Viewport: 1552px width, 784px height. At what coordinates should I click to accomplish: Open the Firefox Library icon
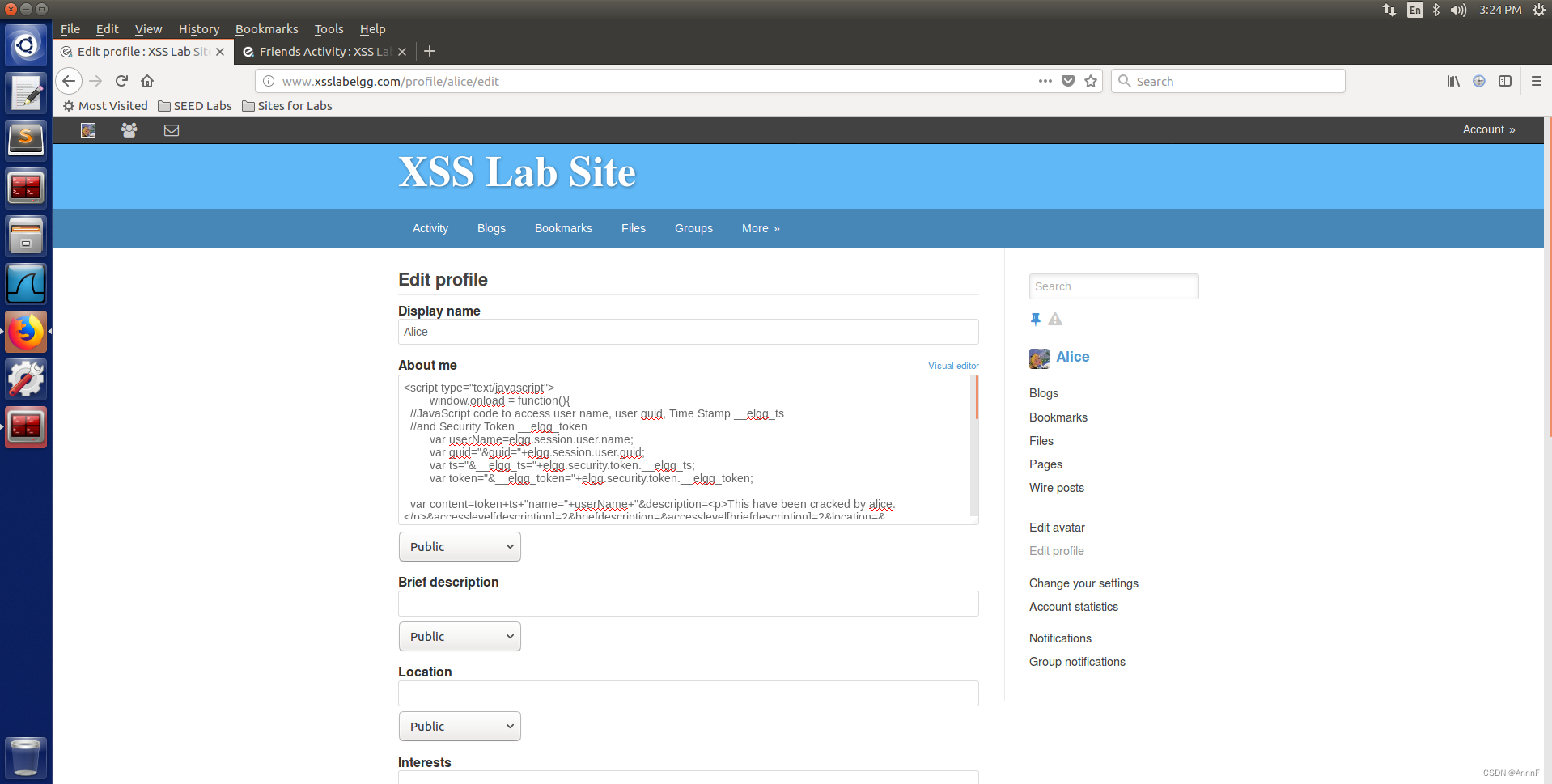click(1453, 81)
